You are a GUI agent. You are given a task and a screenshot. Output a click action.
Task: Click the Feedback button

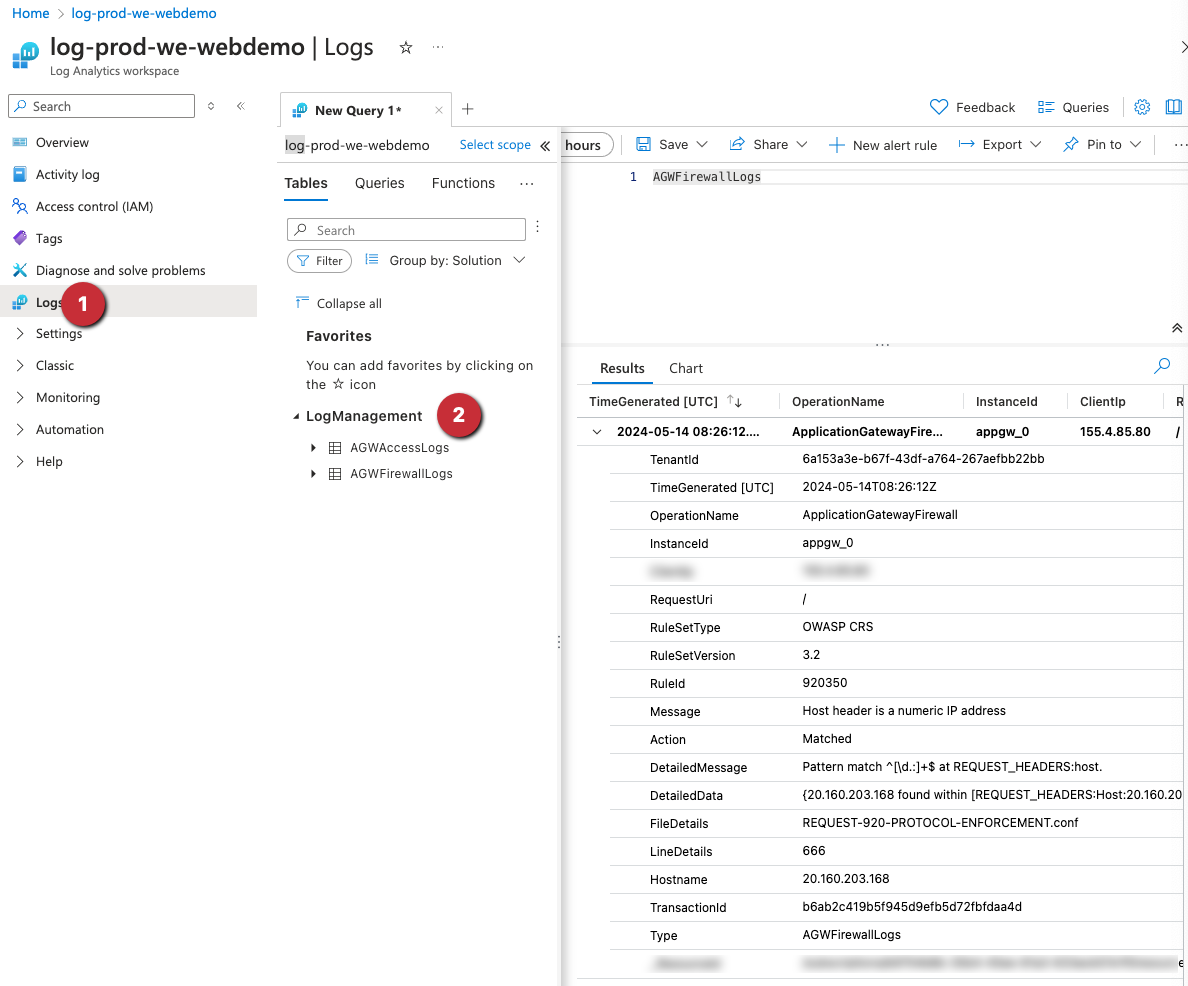[972, 107]
